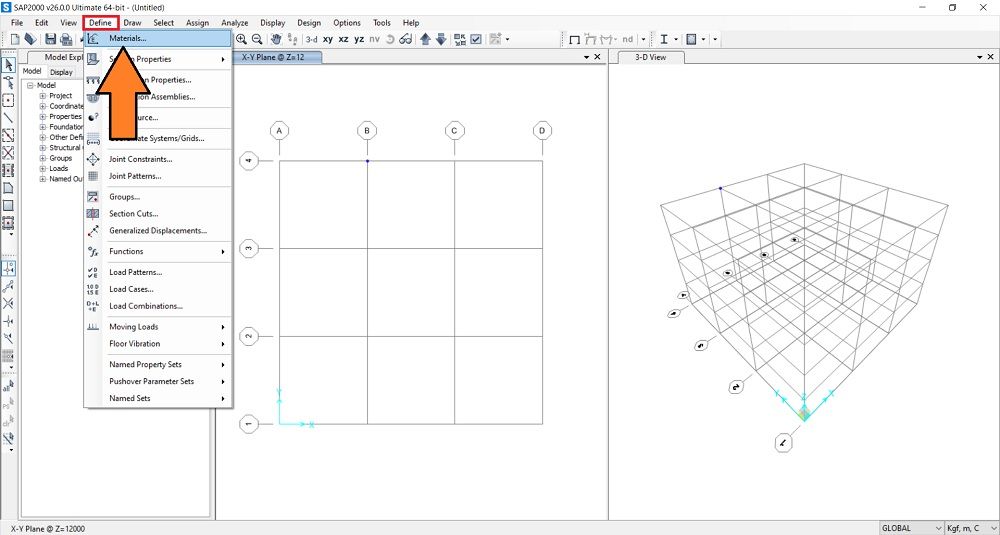
Task: Expand the Project tree node
Action: (x=43, y=96)
